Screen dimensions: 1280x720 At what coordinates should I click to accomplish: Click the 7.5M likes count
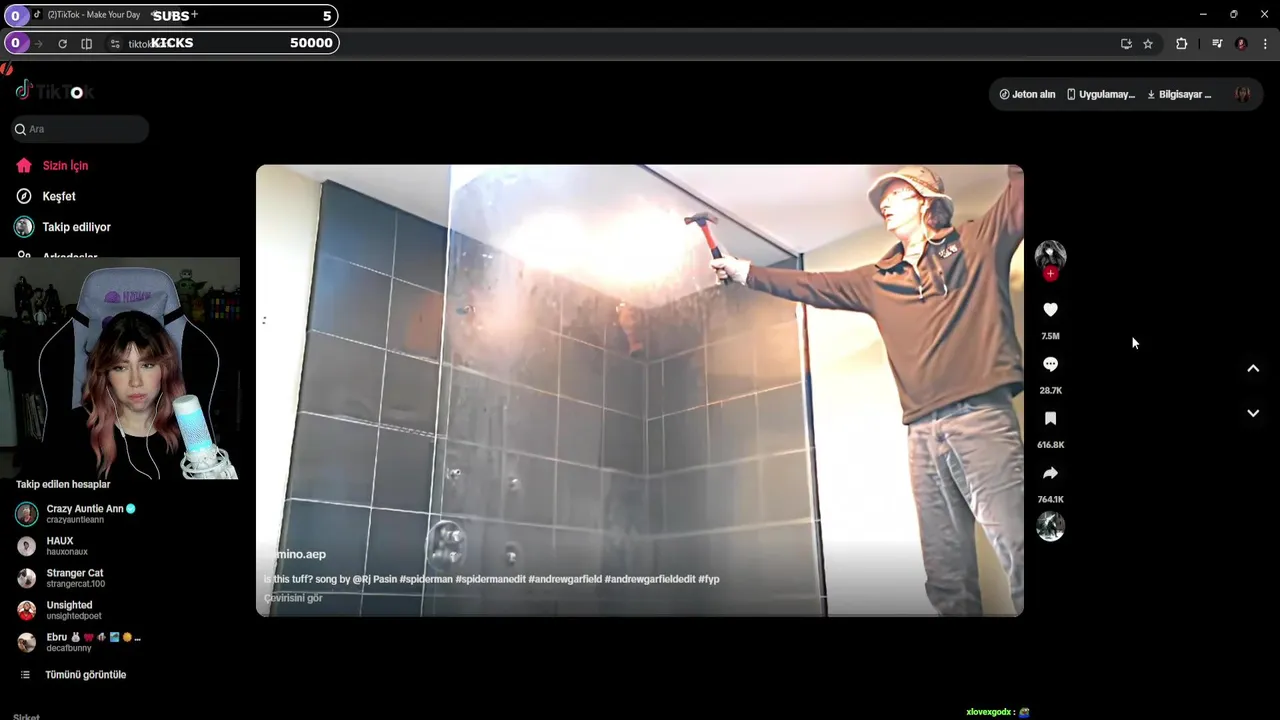pyautogui.click(x=1050, y=337)
